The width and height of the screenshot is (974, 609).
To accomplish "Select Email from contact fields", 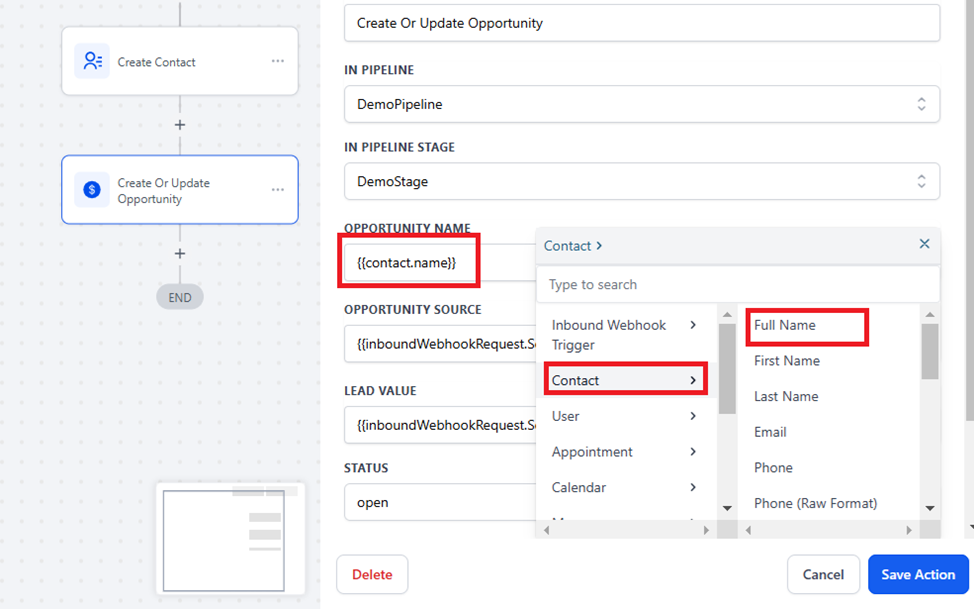I will tap(770, 432).
